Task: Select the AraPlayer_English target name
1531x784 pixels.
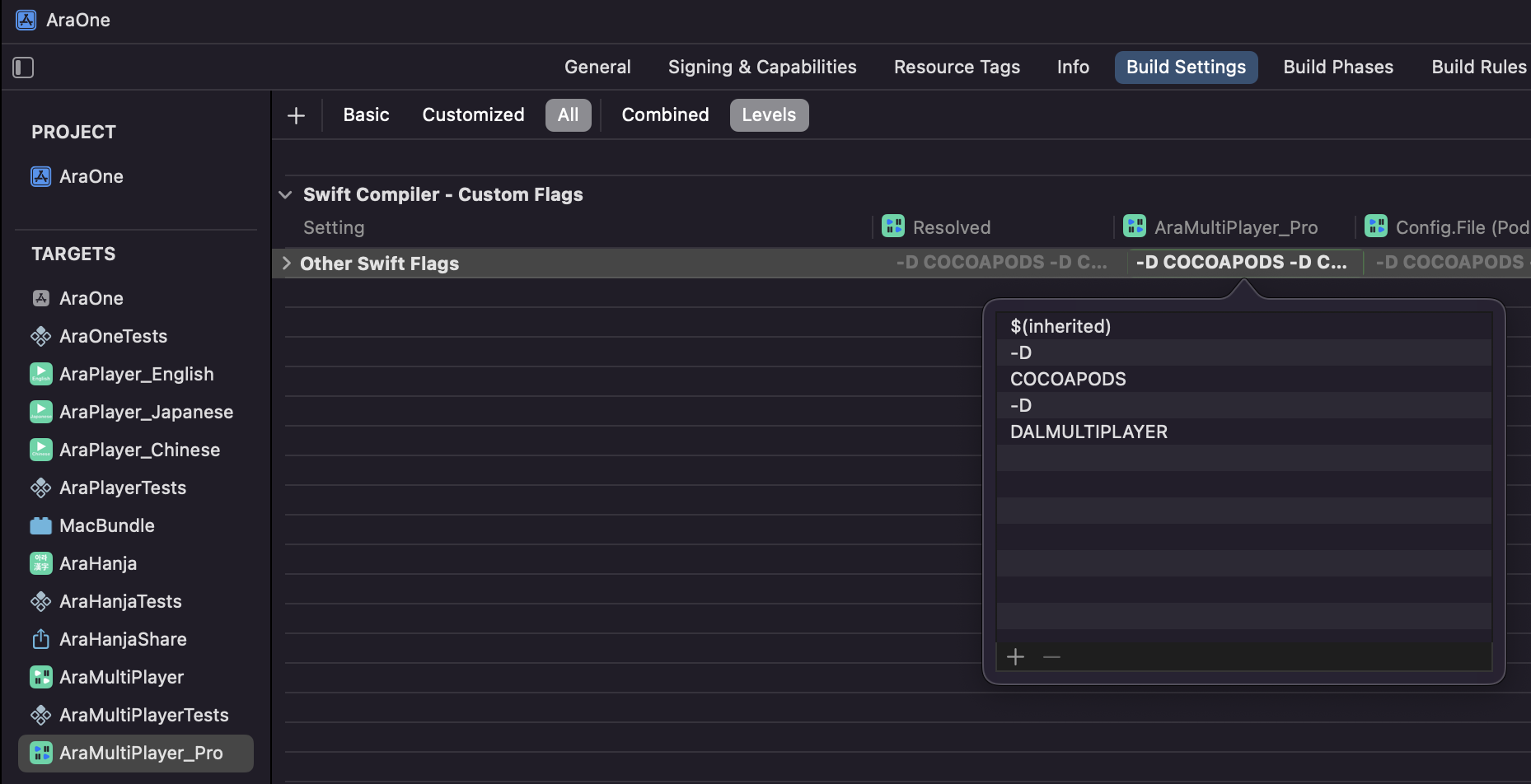Action: click(137, 374)
